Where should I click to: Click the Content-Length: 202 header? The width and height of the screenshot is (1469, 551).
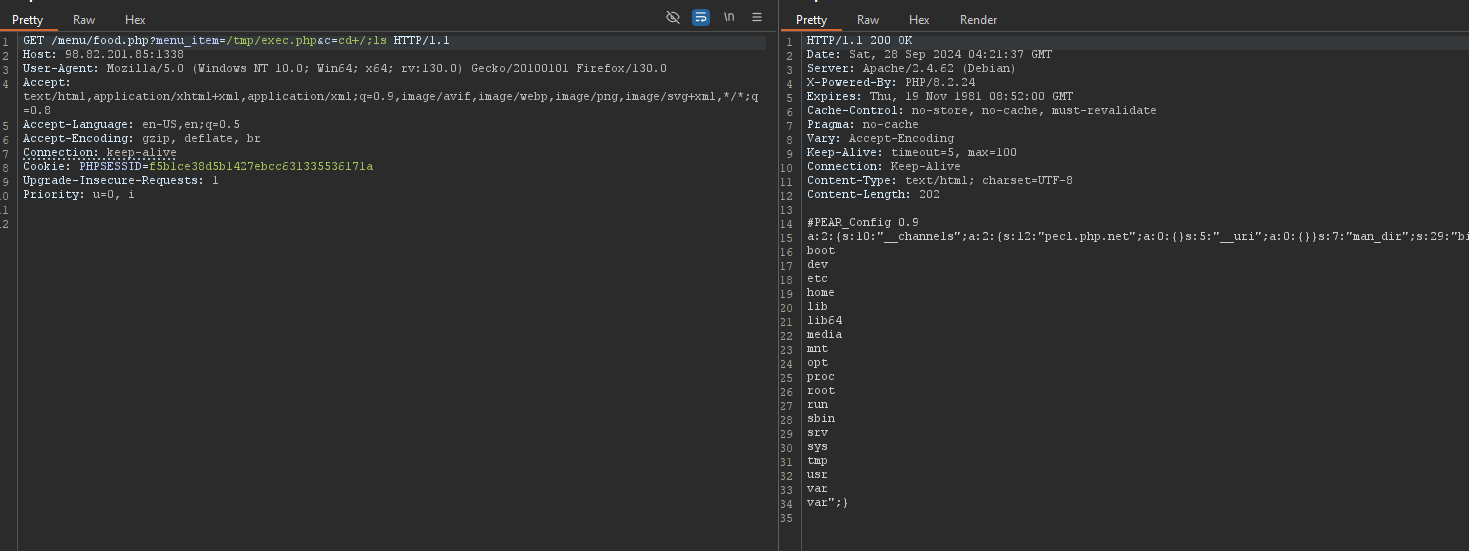point(873,195)
